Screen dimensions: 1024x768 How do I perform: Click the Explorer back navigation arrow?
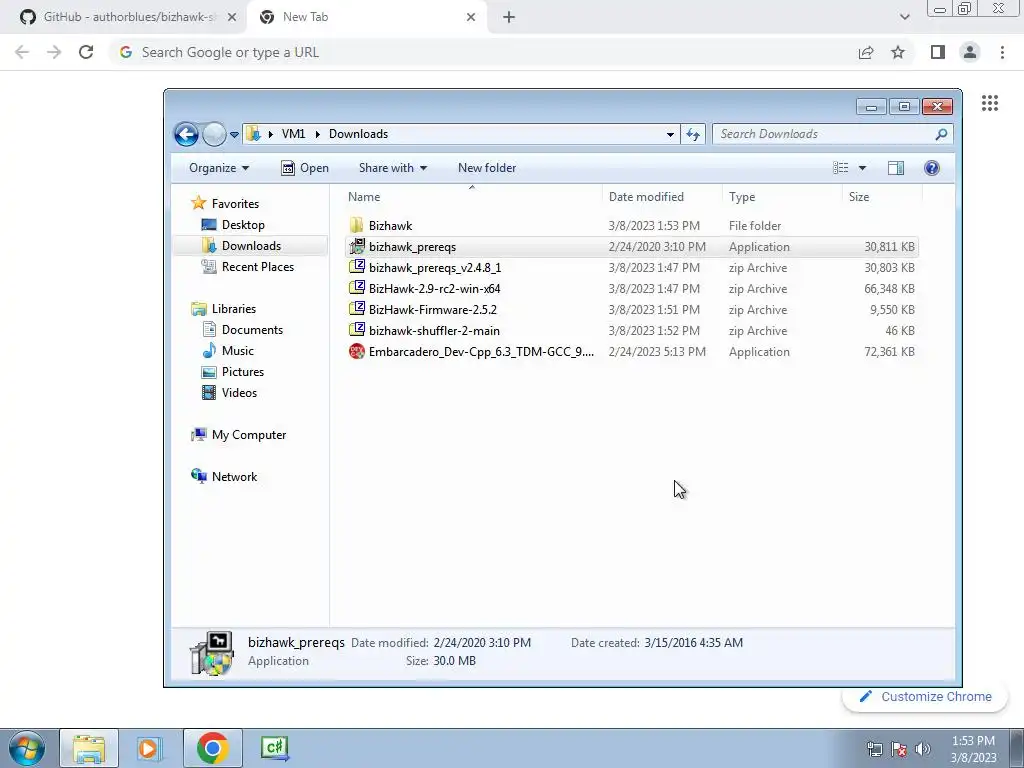click(x=186, y=135)
